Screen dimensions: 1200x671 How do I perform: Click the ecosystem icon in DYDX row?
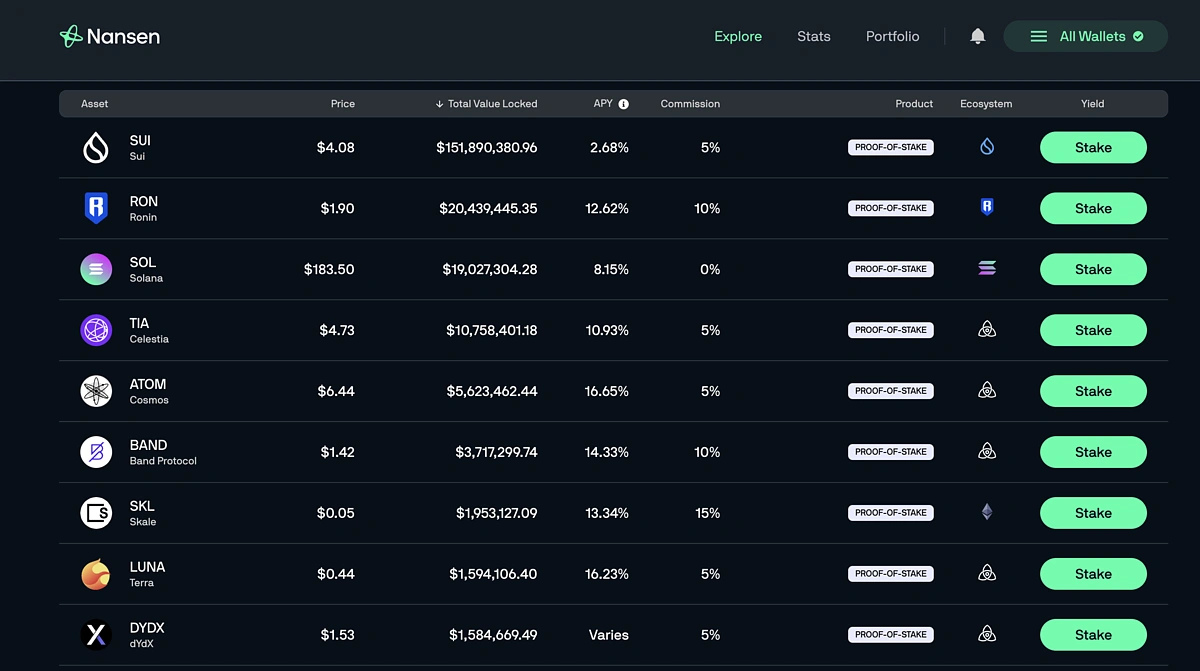point(987,635)
